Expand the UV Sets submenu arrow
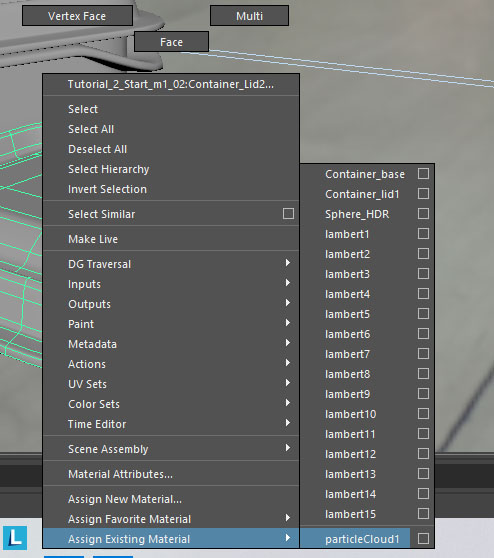Image resolution: width=494 pixels, height=558 pixels. (x=288, y=383)
